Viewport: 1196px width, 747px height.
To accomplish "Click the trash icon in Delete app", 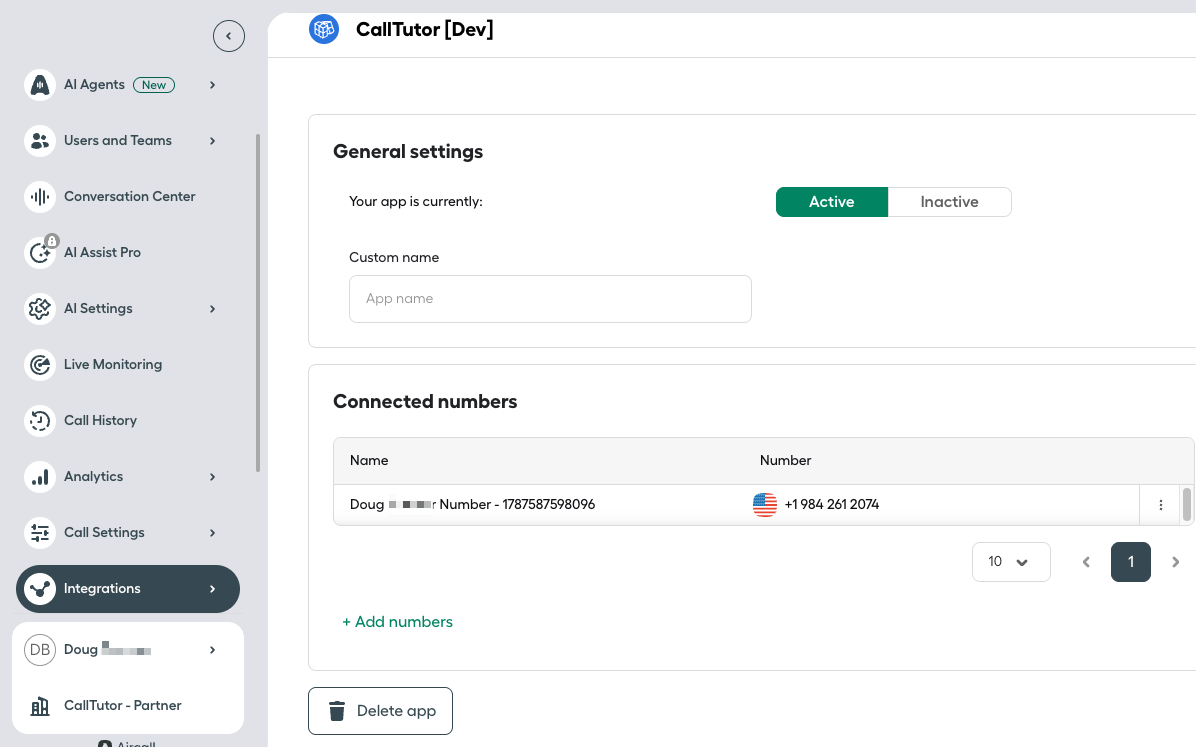I will [x=336, y=711].
